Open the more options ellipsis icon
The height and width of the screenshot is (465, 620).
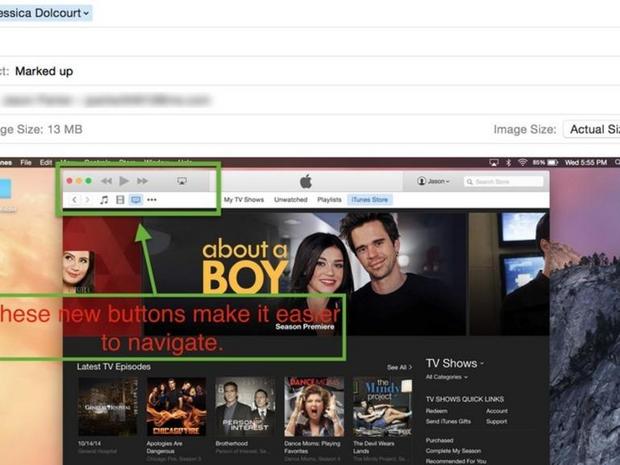pyautogui.click(x=152, y=200)
